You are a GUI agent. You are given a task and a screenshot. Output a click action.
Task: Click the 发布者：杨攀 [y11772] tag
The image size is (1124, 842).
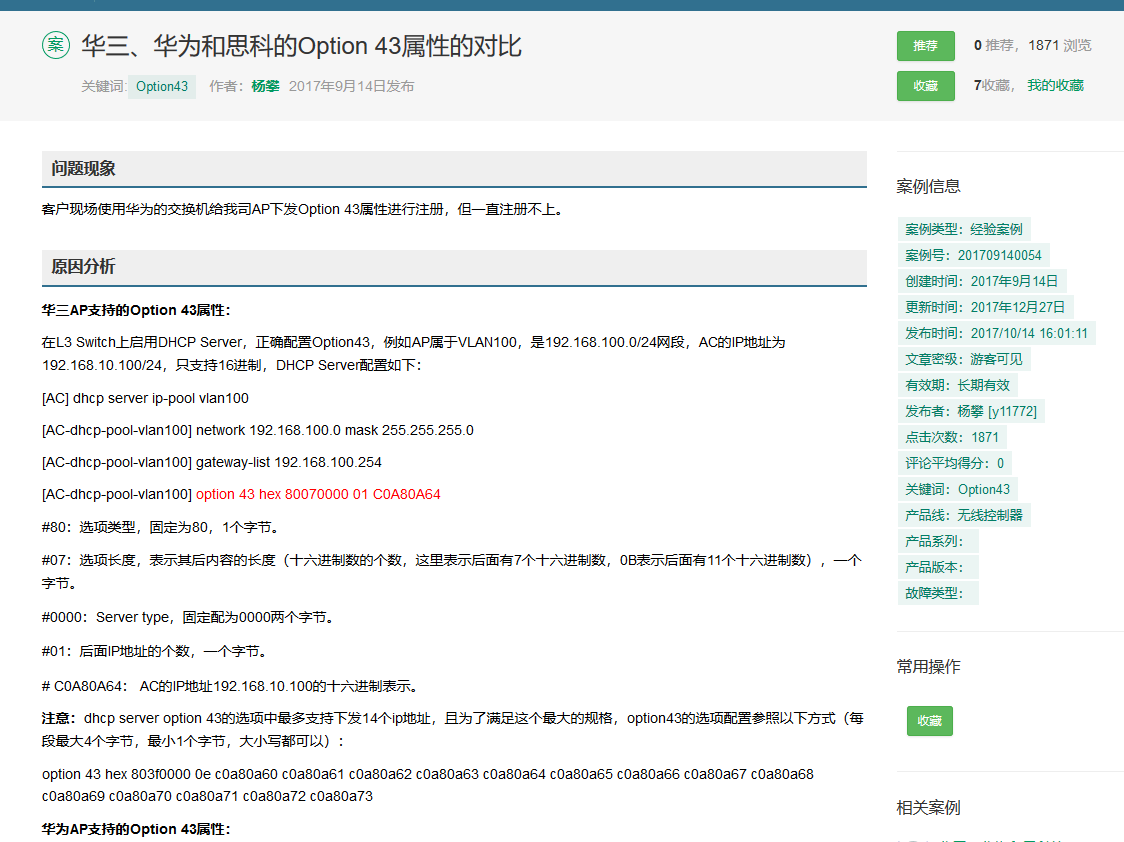[x=971, y=411]
